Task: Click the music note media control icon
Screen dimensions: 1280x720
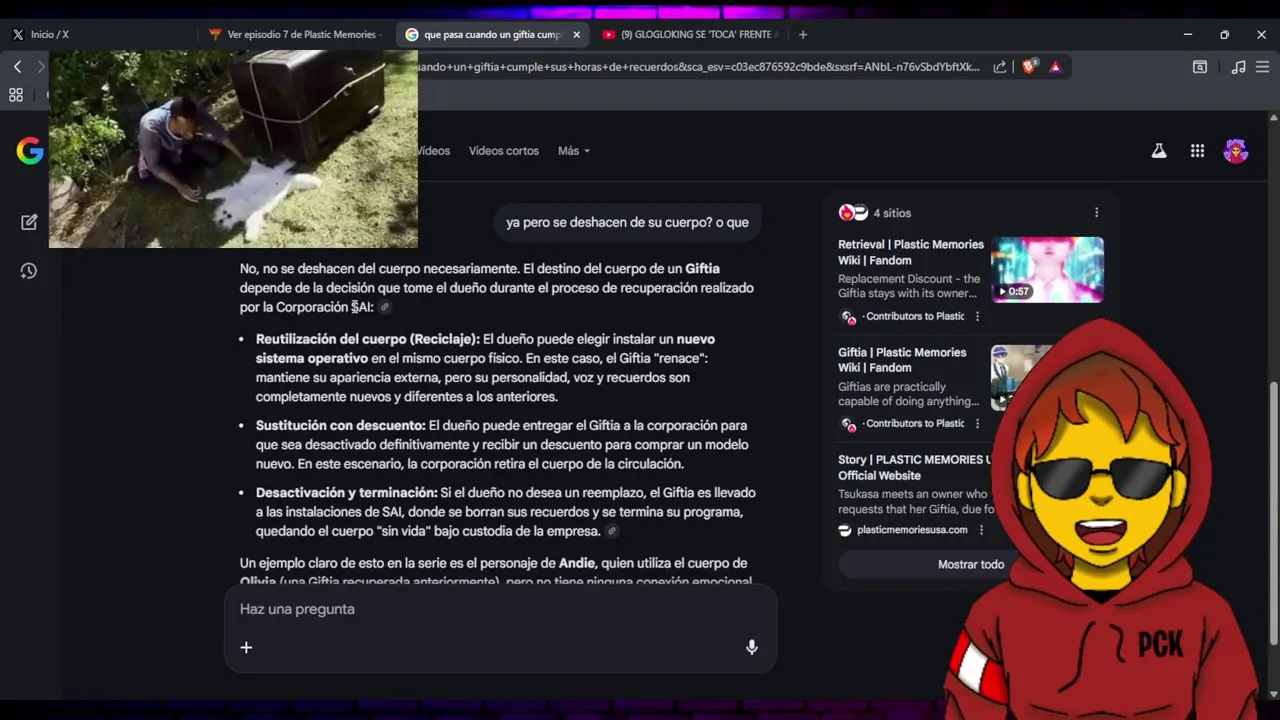Action: (x=1238, y=67)
